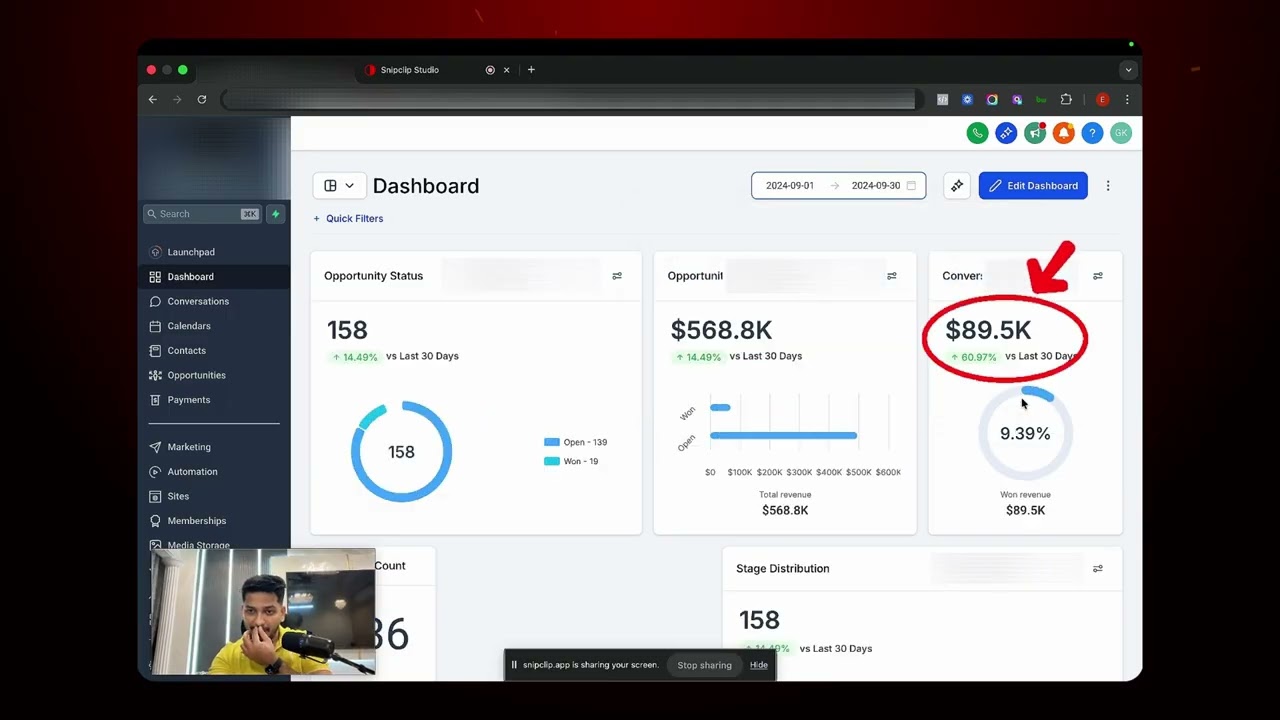Open the red E browser profile icon
This screenshot has width=1280, height=720.
(1102, 100)
